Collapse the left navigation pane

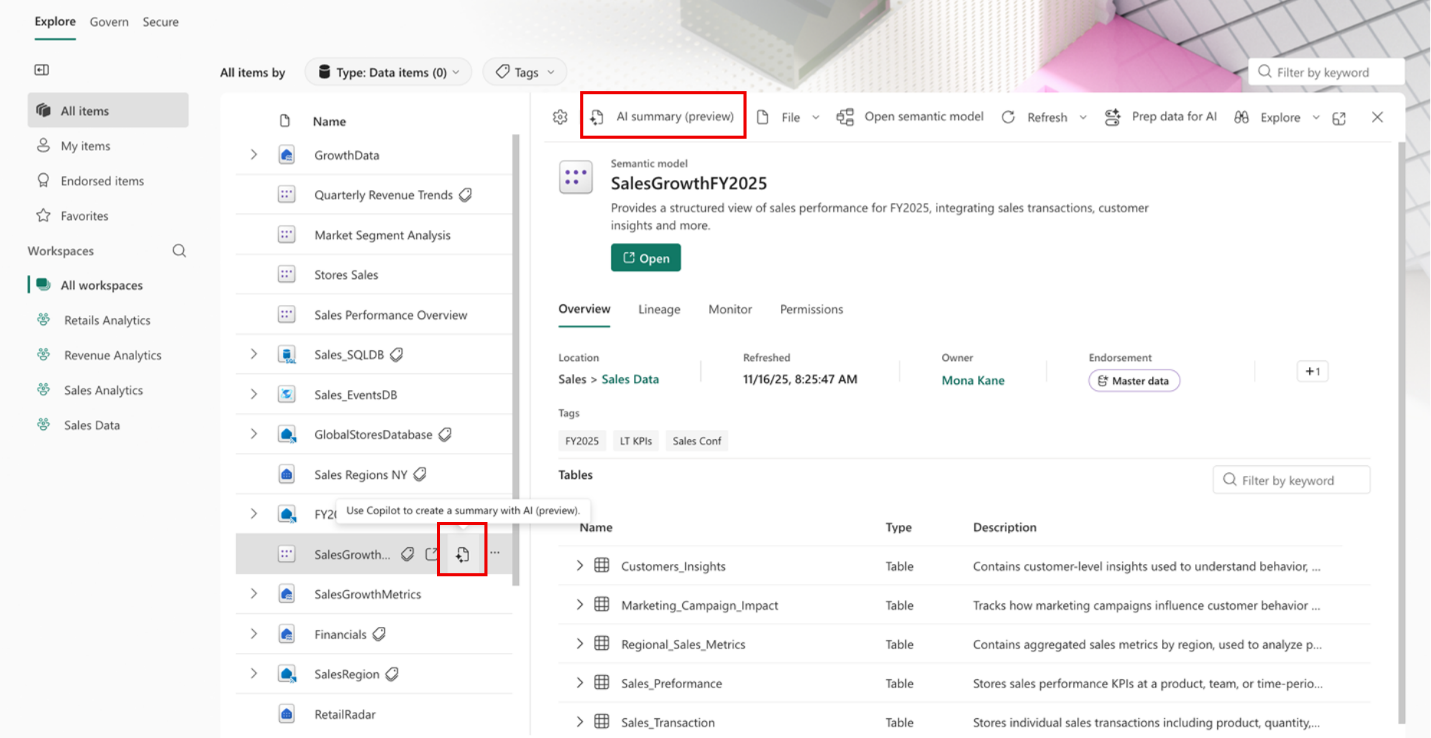(41, 70)
